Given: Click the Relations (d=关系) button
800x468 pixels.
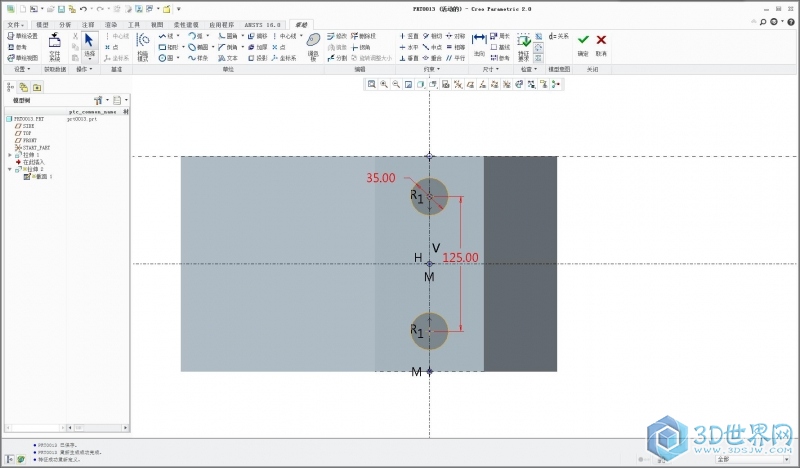Looking at the screenshot, I should click(x=559, y=36).
